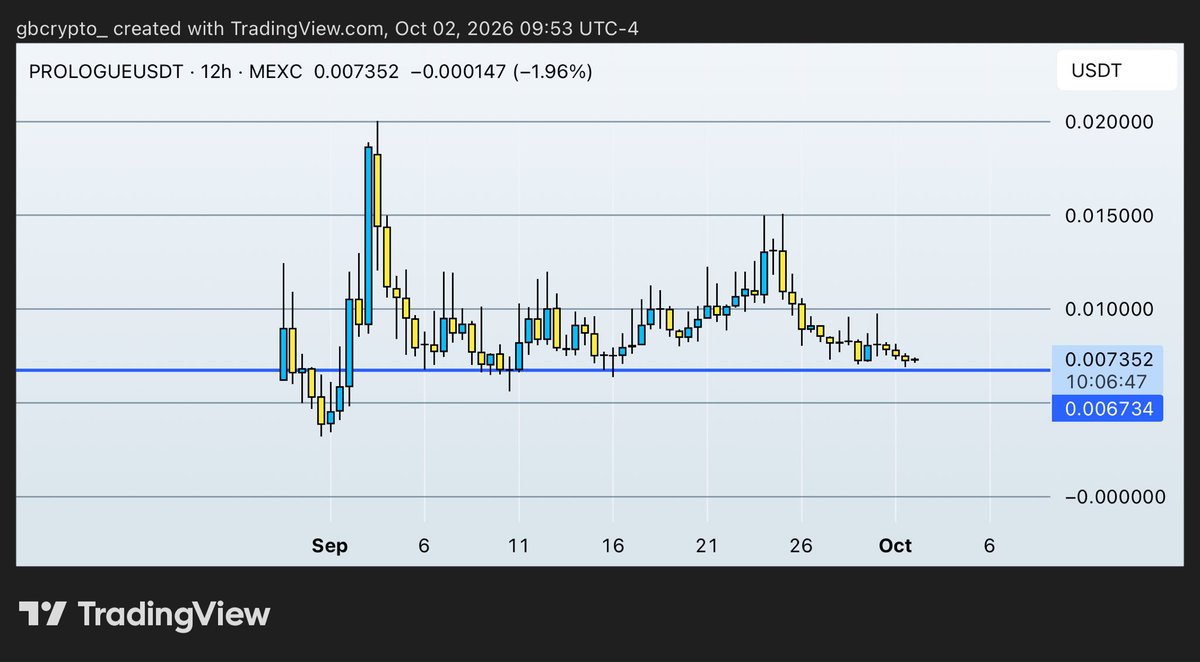
Task: Click the 11 date label on time axis
Action: (519, 546)
